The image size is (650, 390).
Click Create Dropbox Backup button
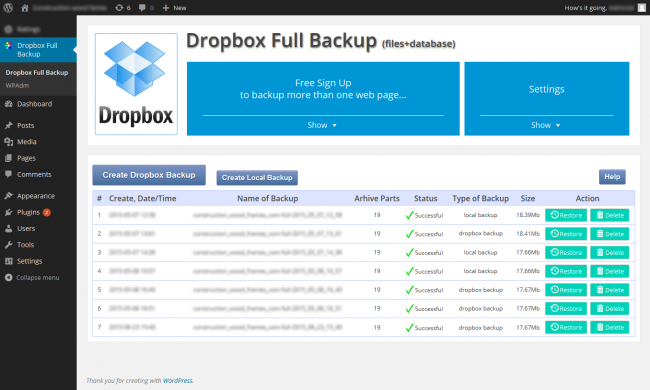tap(149, 175)
